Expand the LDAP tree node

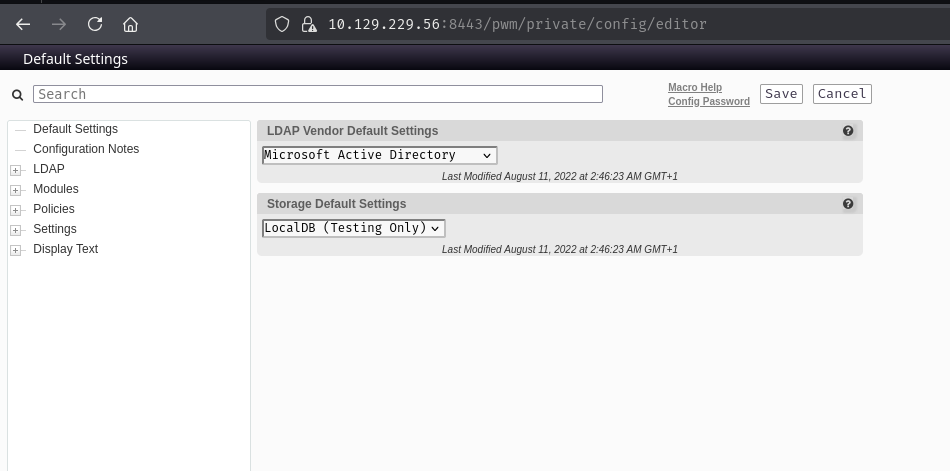[x=15, y=170]
